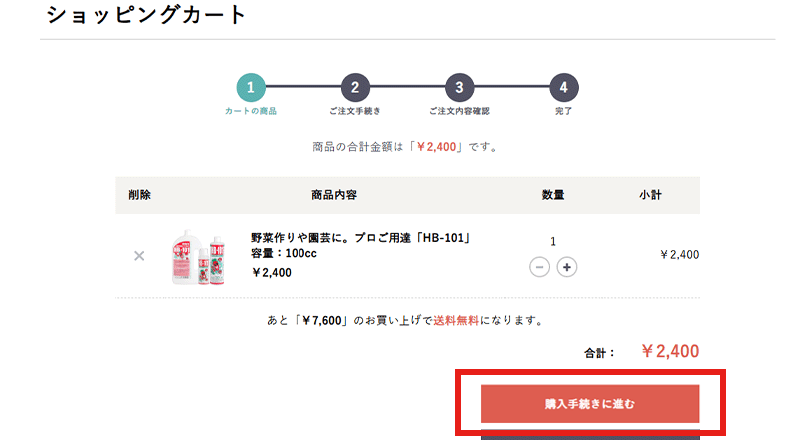The width and height of the screenshot is (800, 440).
Task: Click the quantity value 1
Action: point(553,241)
